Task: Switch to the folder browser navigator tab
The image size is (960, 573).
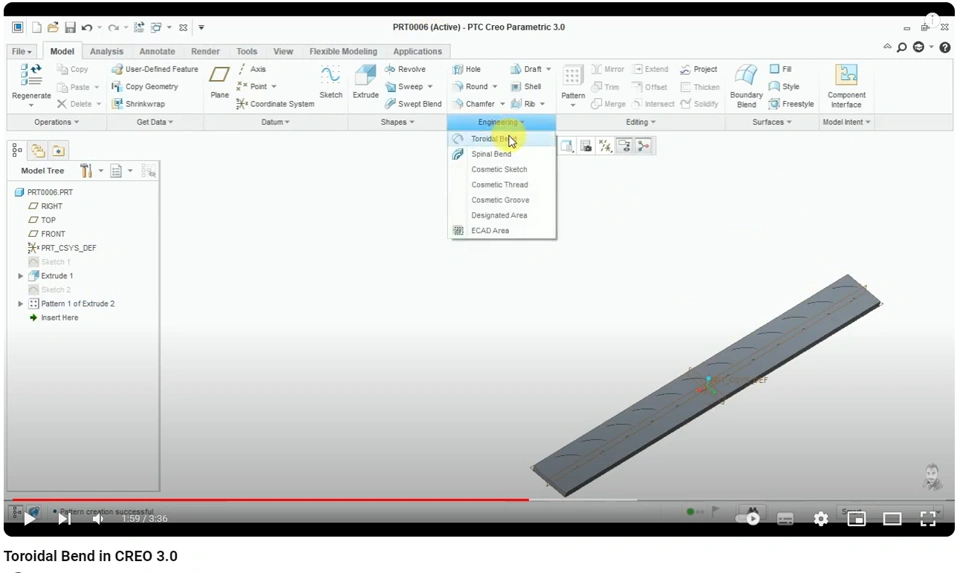Action: (x=38, y=151)
